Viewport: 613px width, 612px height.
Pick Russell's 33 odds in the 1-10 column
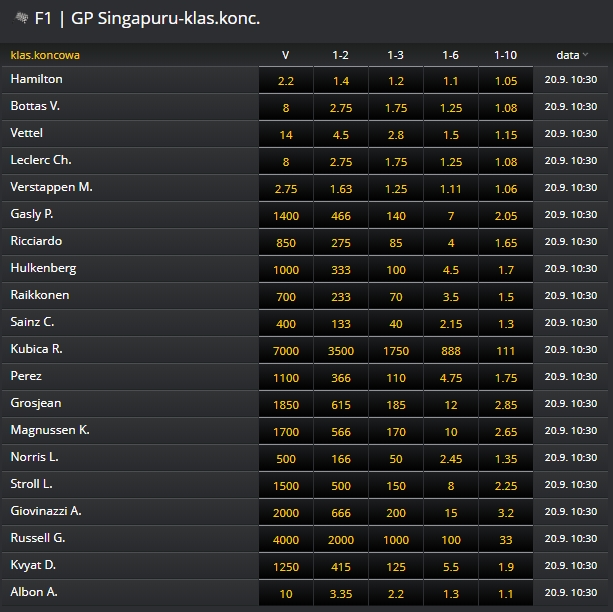click(x=505, y=539)
